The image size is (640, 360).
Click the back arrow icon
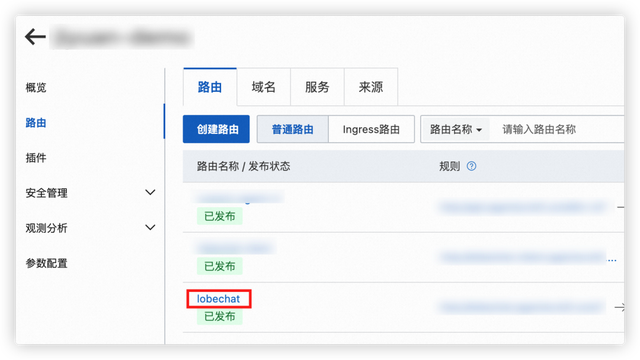tap(35, 37)
